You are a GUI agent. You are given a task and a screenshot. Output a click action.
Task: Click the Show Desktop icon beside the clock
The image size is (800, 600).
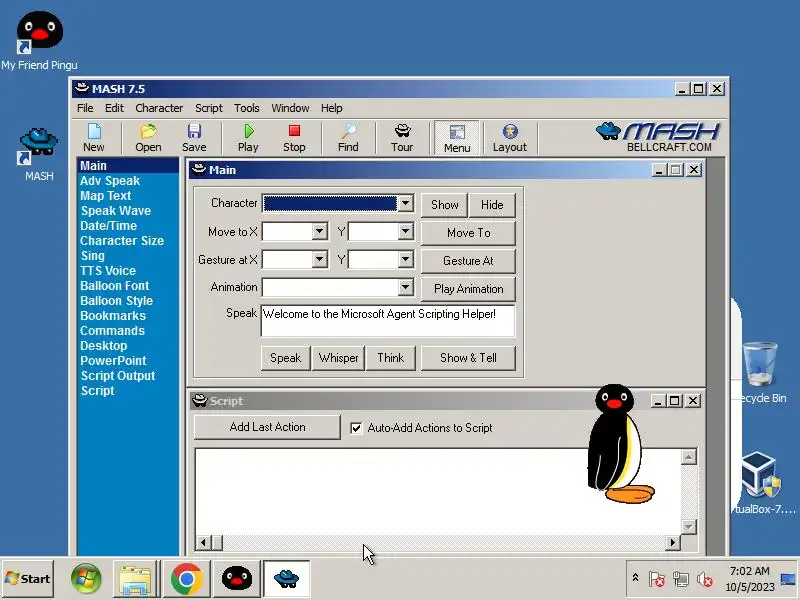point(788,579)
